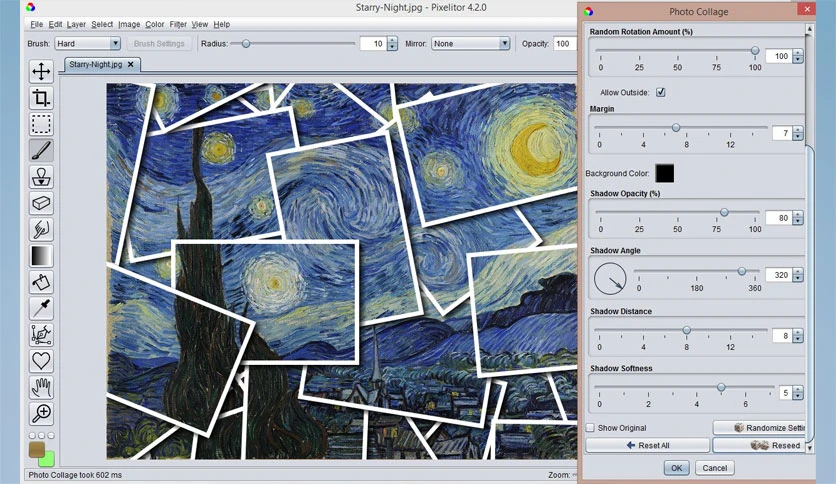Click the foreground color swatch
The width and height of the screenshot is (836, 484).
pos(36,449)
